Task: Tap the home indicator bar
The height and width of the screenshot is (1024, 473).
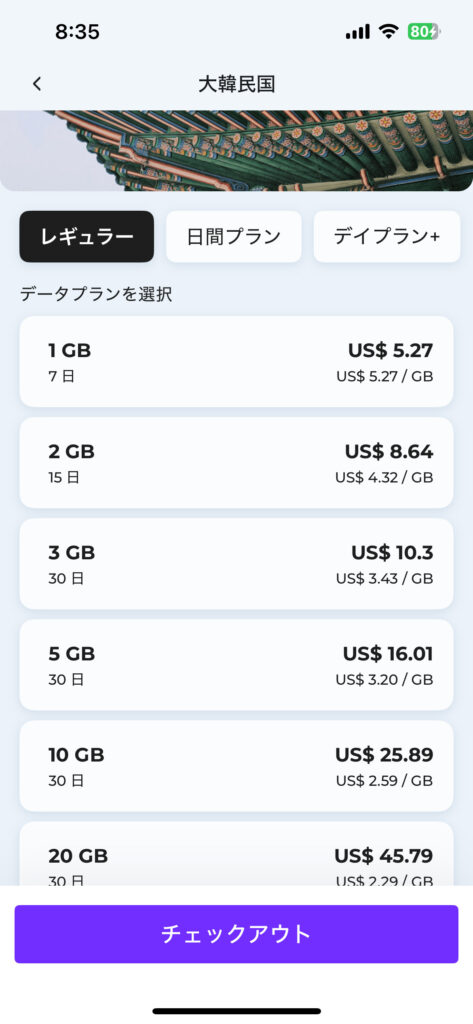Action: [236, 1011]
